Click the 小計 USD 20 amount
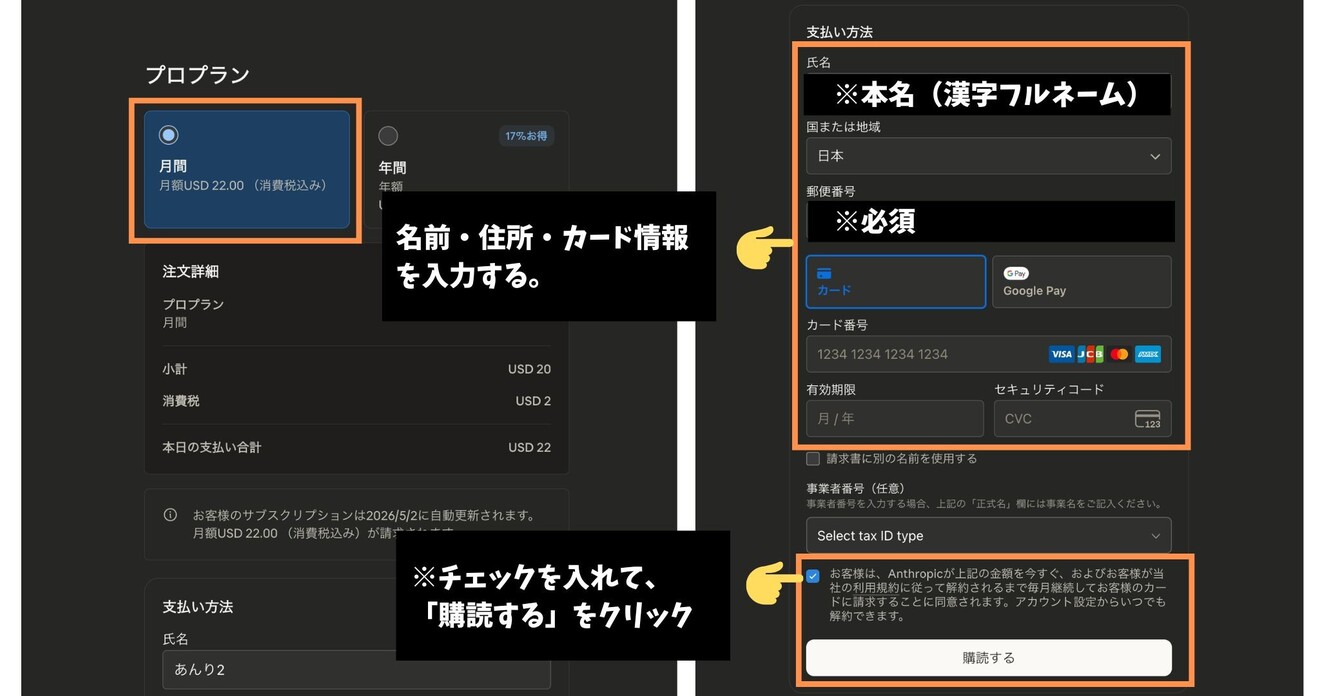The image size is (1320, 696). pyautogui.click(x=529, y=369)
